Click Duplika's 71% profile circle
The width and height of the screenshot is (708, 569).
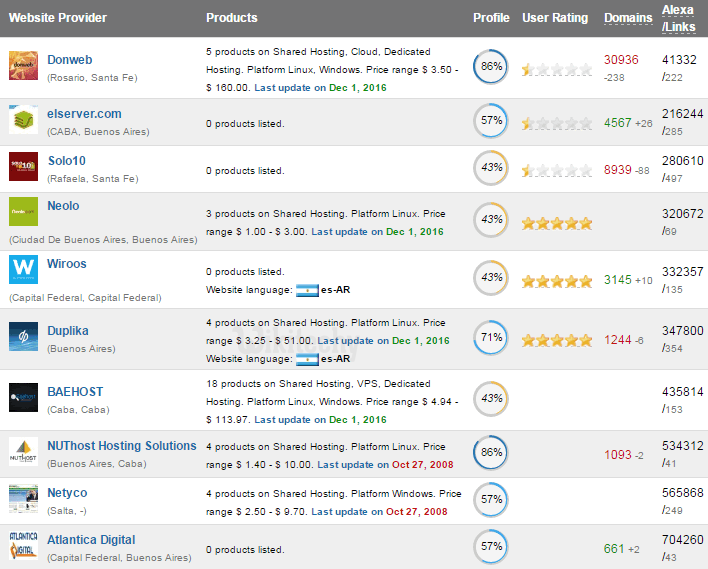tap(491, 337)
